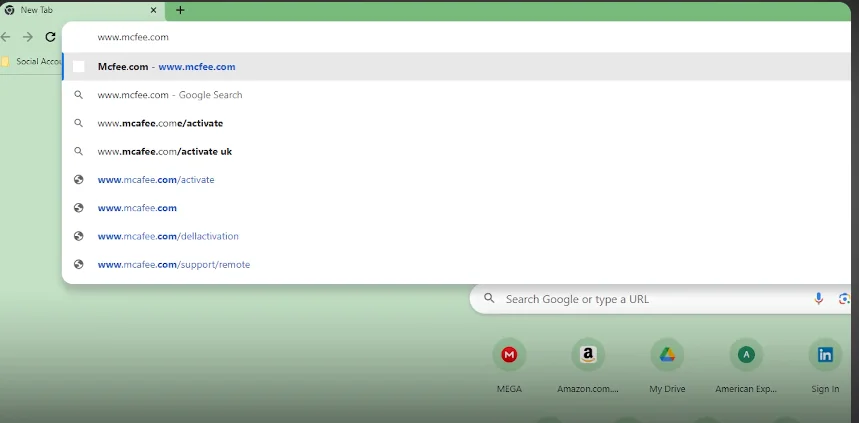Open a new tab with the plus button
859x423 pixels.
pyautogui.click(x=180, y=10)
